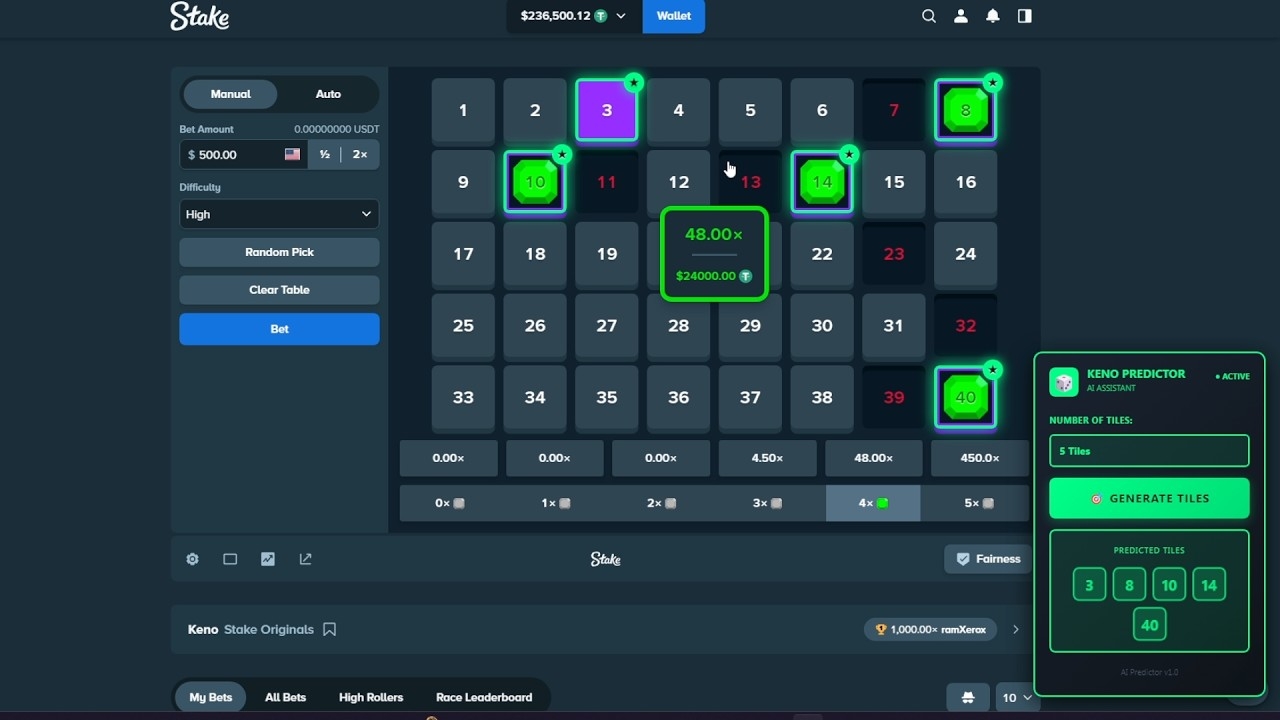This screenshot has height=720, width=1280.
Task: Click the 450.0× payout cell
Action: coord(980,458)
